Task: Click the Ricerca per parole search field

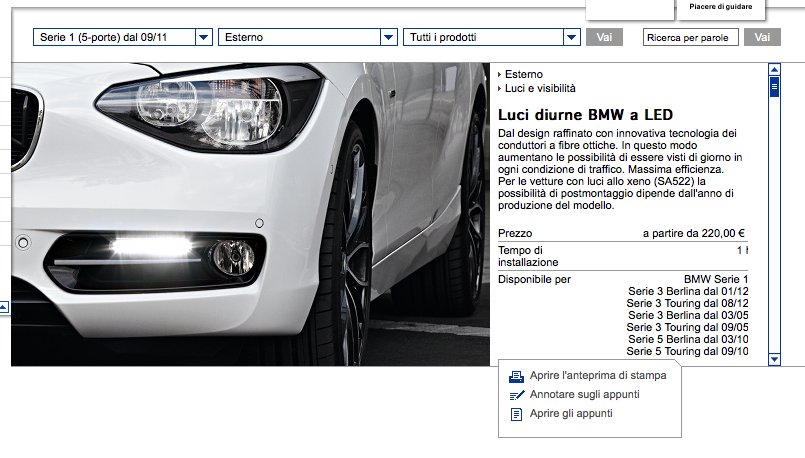Action: 690,37
